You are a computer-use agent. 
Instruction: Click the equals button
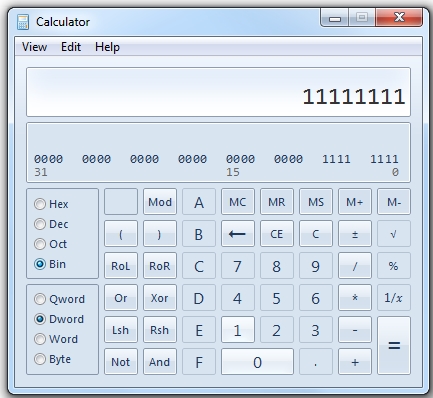394,346
